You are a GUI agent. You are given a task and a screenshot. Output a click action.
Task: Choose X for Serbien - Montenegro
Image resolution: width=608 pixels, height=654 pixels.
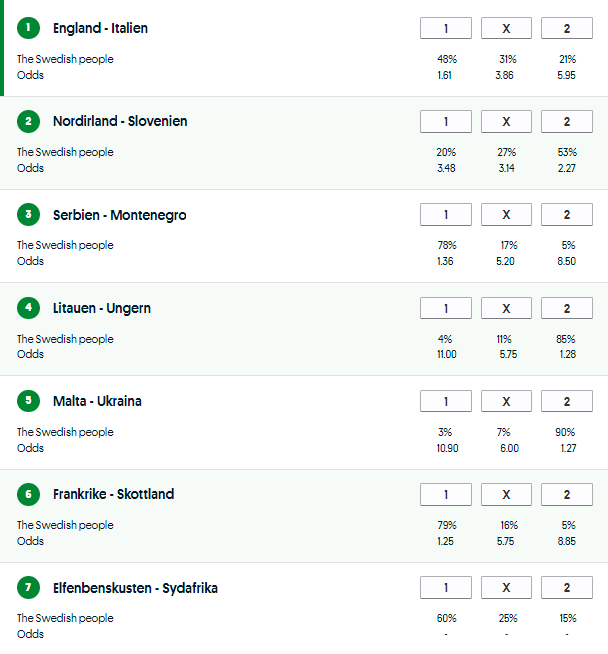506,215
